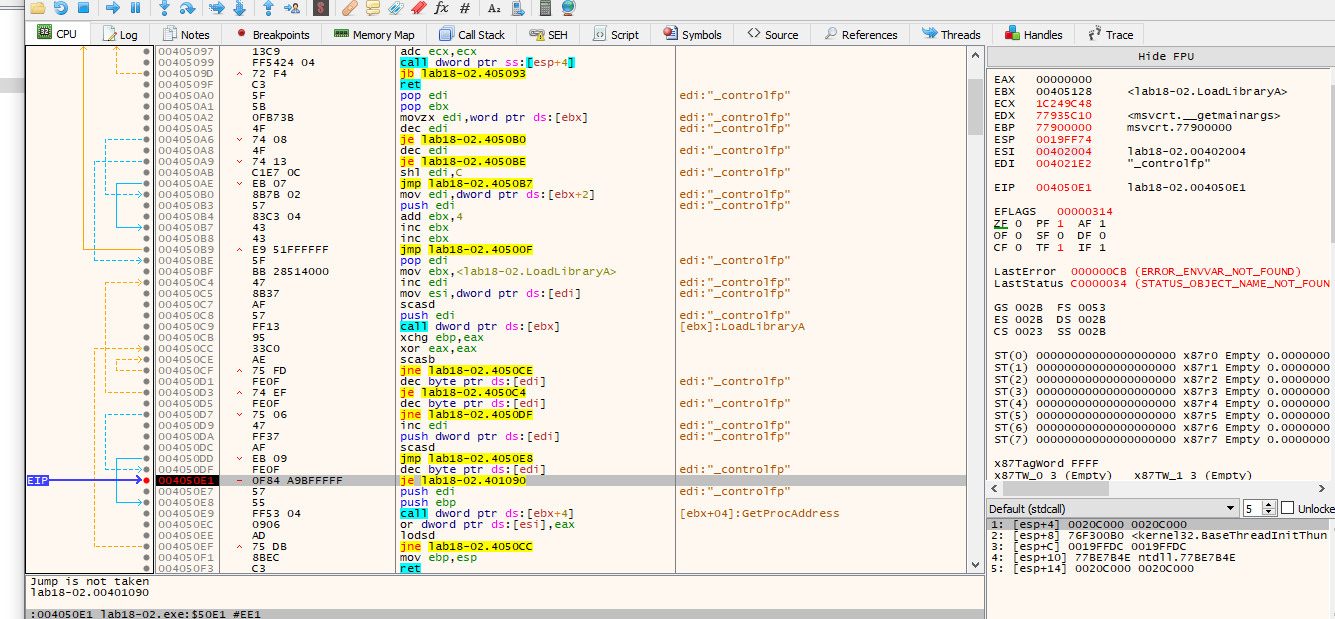
Task: Step over the next instruction
Action: click(x=187, y=8)
